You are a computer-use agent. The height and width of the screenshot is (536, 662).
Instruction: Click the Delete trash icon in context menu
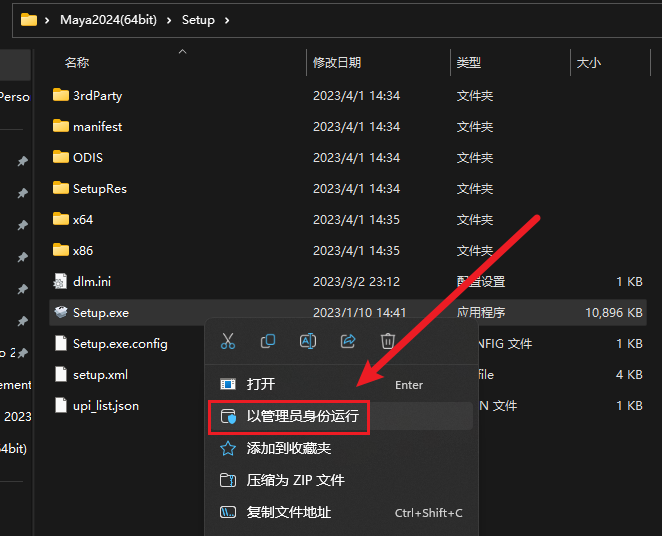[x=388, y=341]
